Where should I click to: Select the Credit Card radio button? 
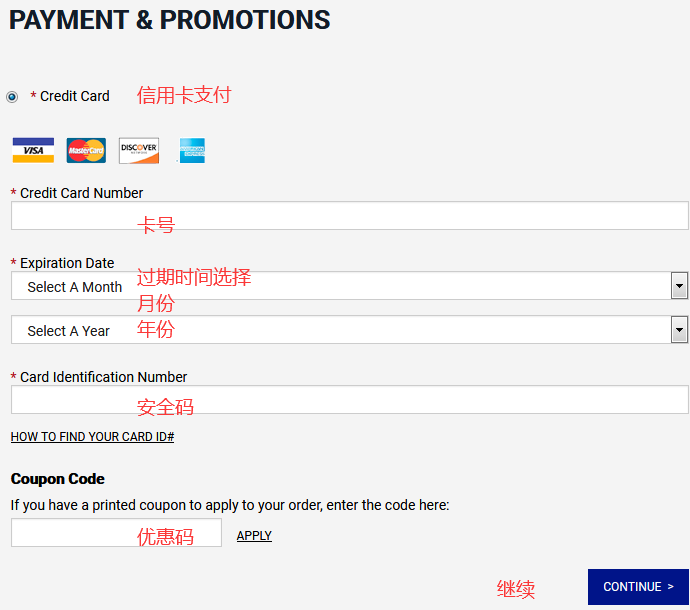[x=12, y=97]
